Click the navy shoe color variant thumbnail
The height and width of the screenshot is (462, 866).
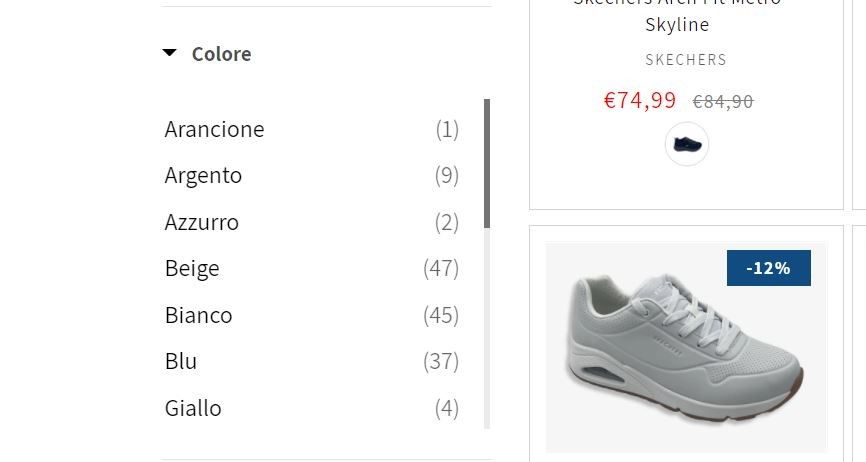coord(687,144)
